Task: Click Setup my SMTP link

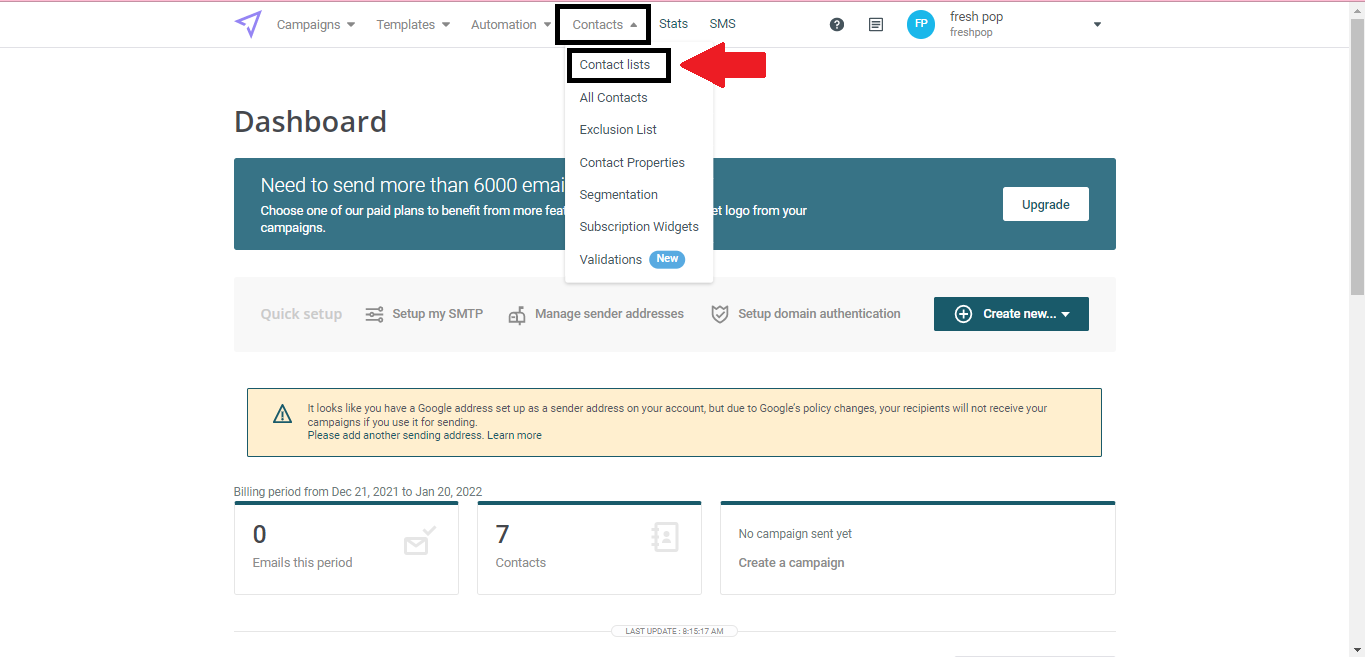Action: click(437, 314)
